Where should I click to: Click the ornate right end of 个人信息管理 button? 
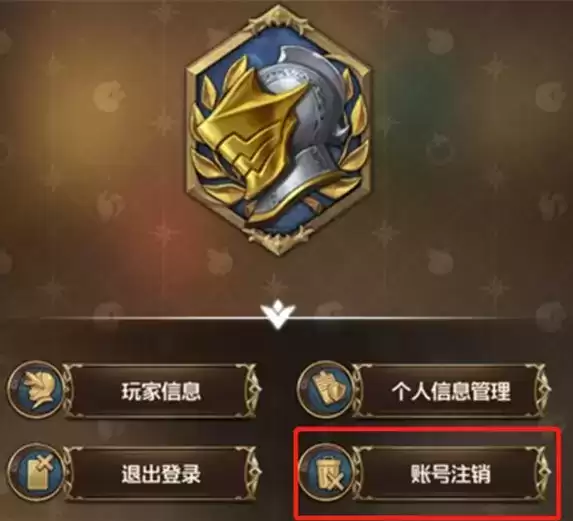[542, 391]
